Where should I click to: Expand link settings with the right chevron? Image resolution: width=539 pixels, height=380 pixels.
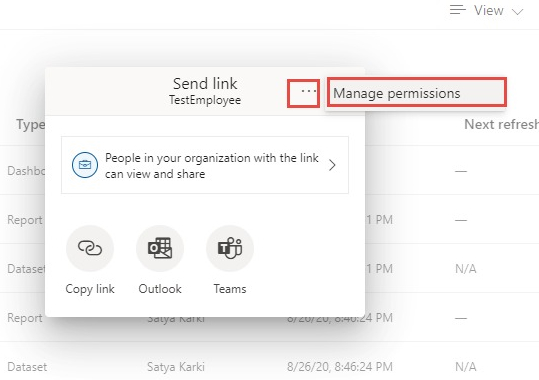(332, 165)
